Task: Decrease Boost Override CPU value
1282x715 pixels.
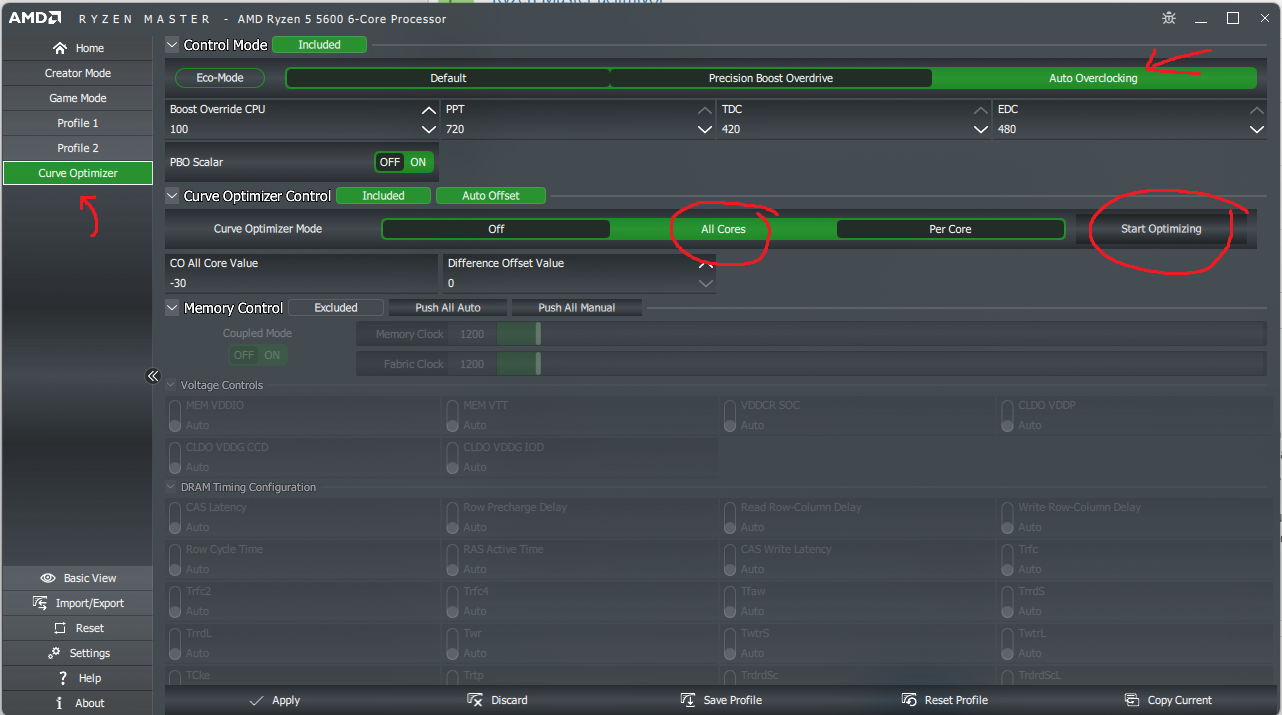Action: tap(428, 129)
